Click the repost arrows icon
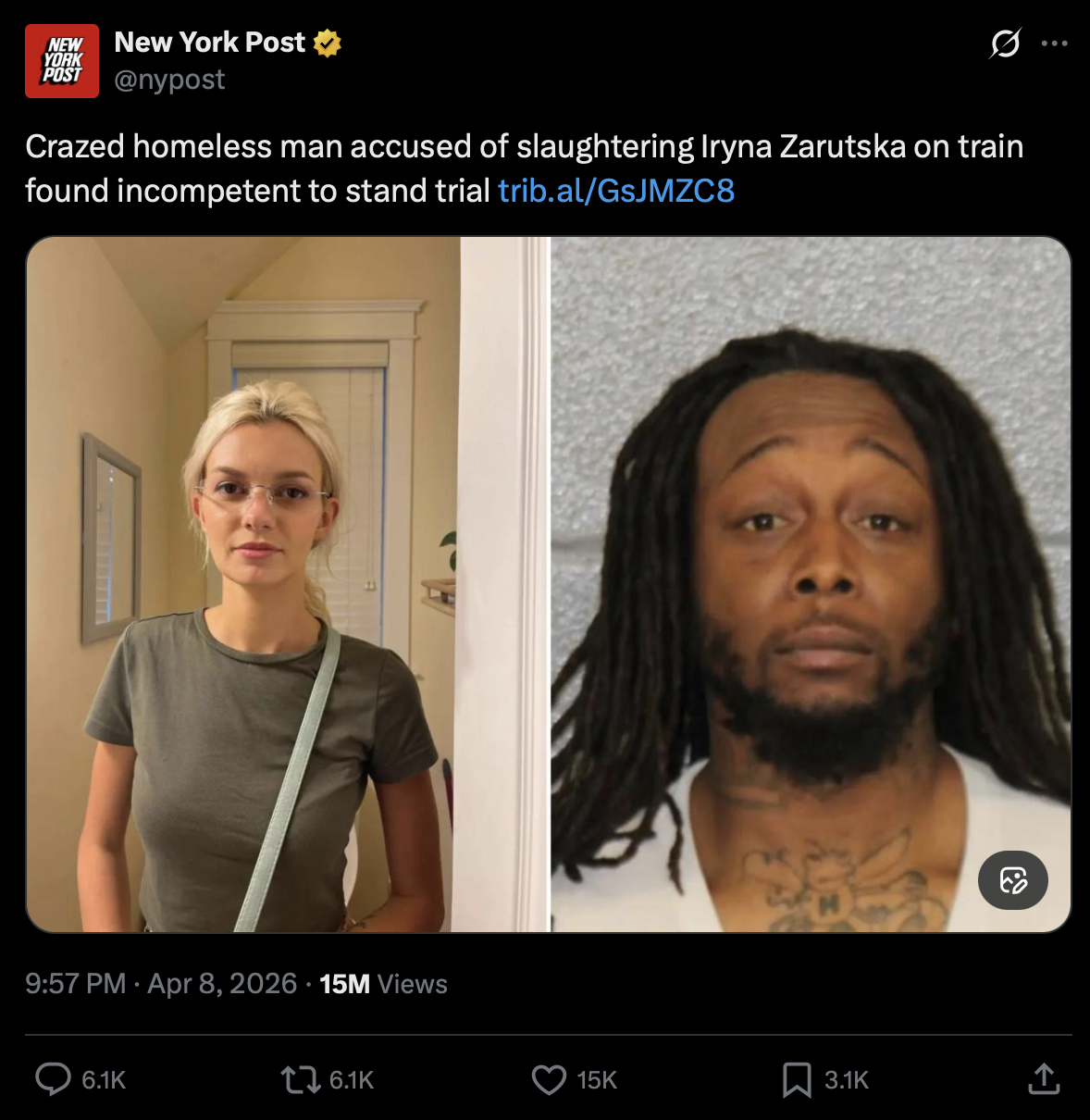 [x=300, y=1079]
